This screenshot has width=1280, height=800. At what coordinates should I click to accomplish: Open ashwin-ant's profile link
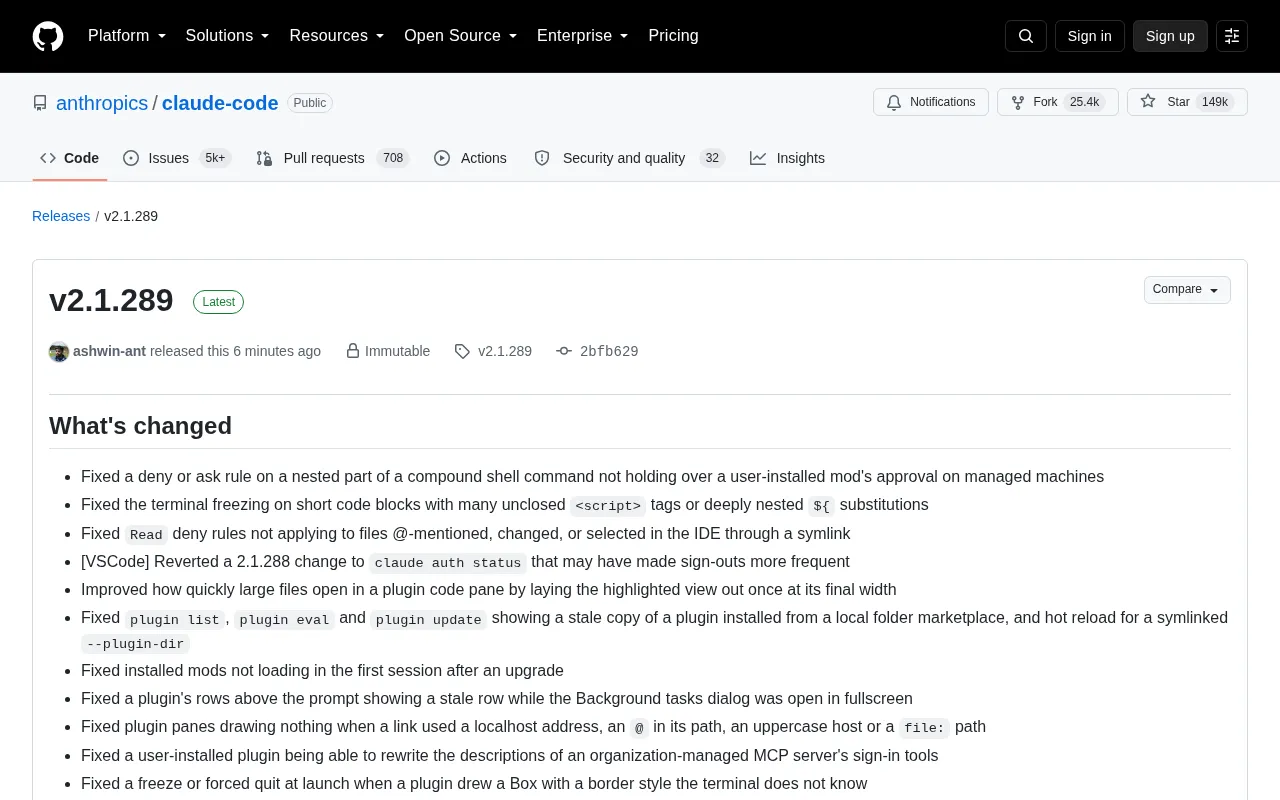(110, 351)
